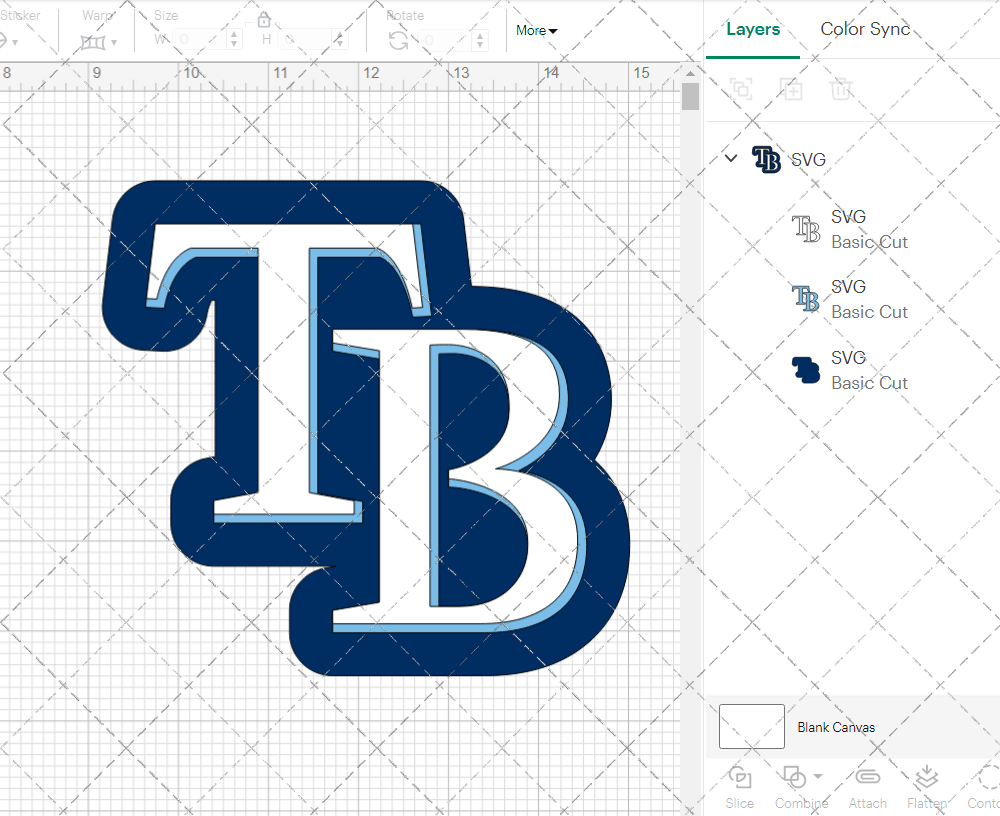Toggle the size aspect ratio lock
This screenshot has height=816, width=1000.
point(264,20)
